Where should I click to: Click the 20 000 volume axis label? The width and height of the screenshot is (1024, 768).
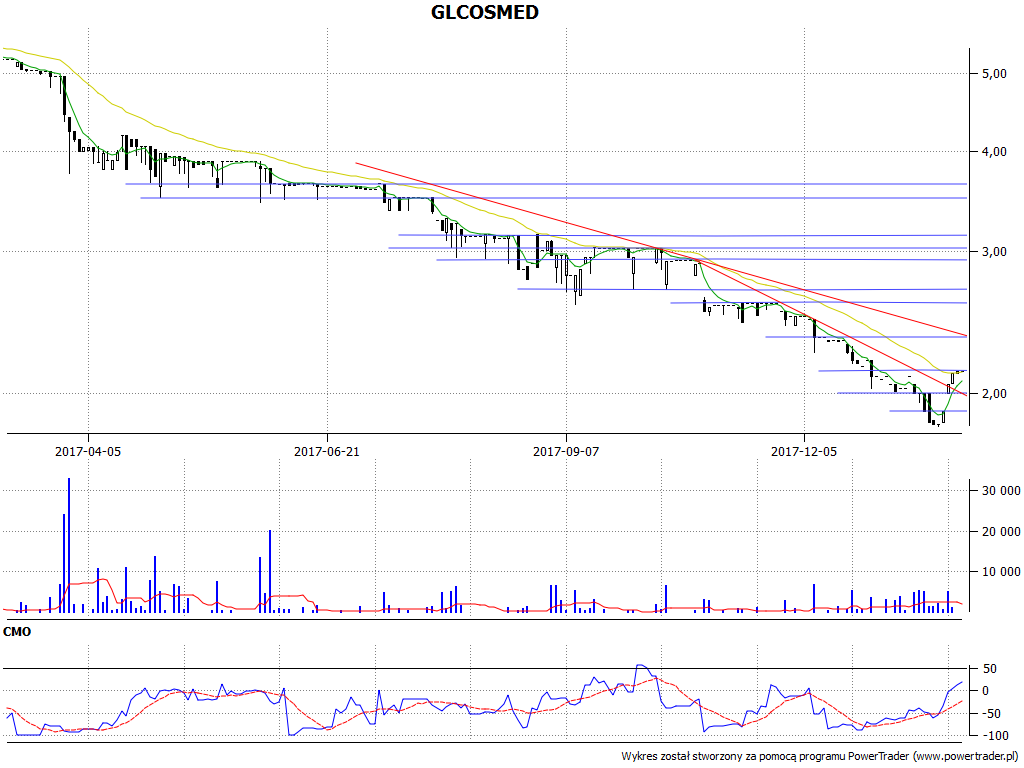click(1001, 532)
